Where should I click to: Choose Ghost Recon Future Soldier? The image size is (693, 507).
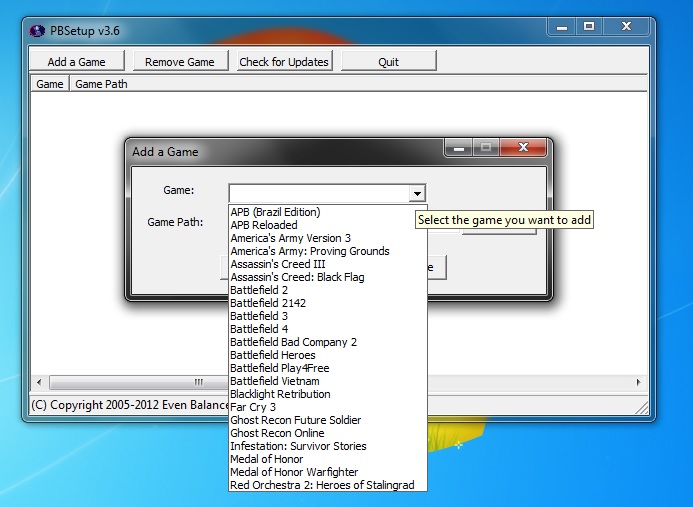click(327, 420)
